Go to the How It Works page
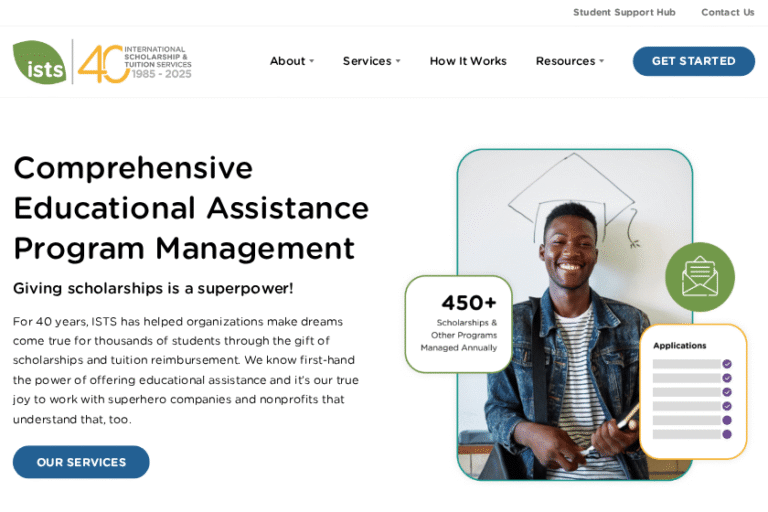 468,61
